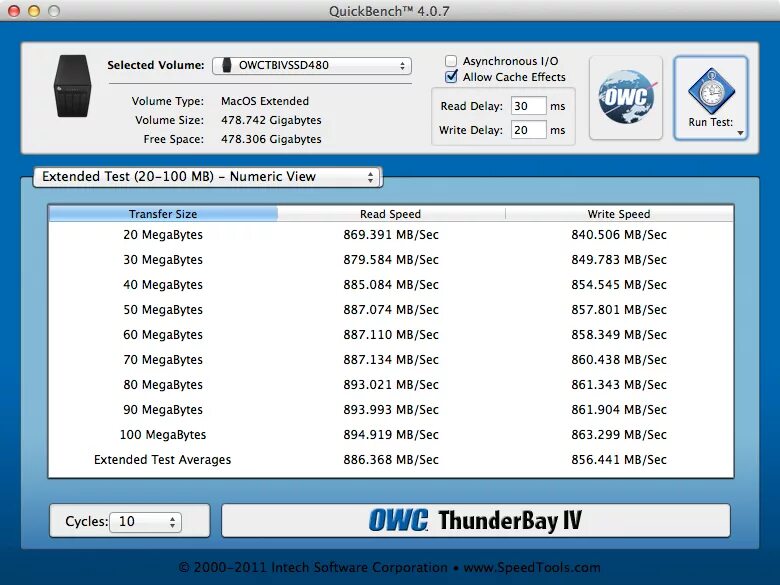Select the 80 MegaBytes row label

(163, 385)
